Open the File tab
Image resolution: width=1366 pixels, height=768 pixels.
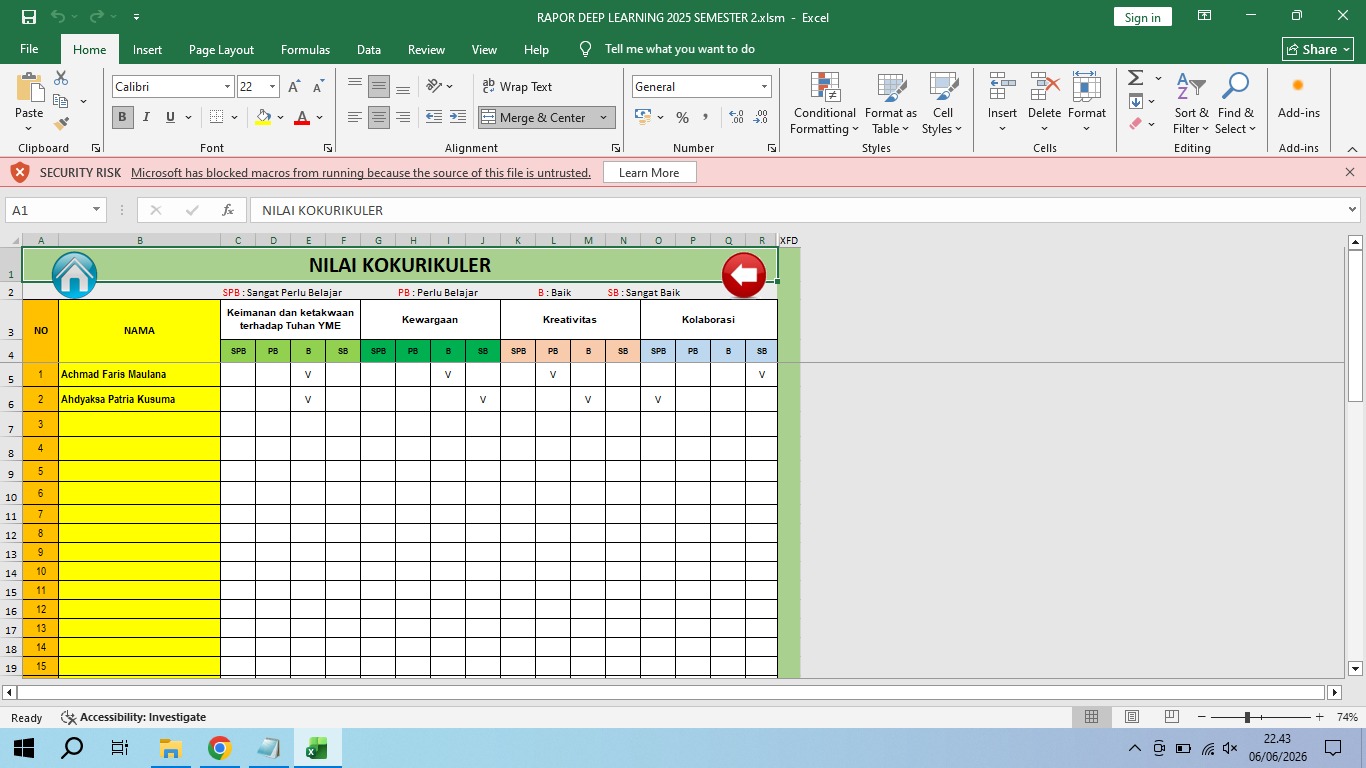pos(29,49)
